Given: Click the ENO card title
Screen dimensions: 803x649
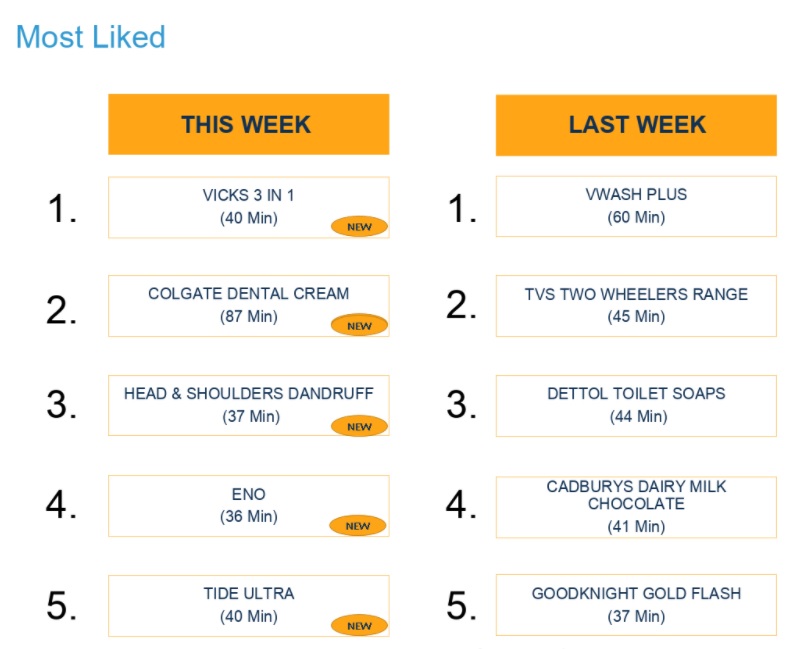Looking at the screenshot, I should tap(248, 494).
